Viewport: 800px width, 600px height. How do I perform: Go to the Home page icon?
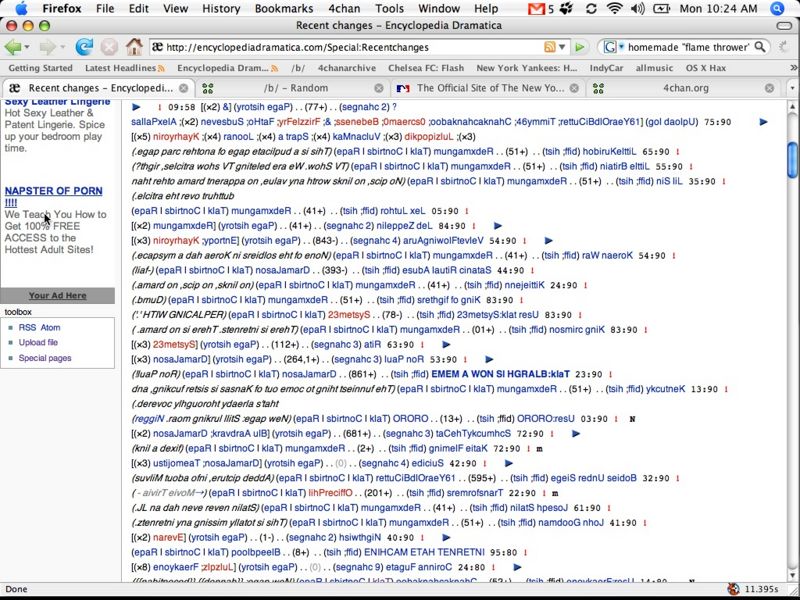134,47
